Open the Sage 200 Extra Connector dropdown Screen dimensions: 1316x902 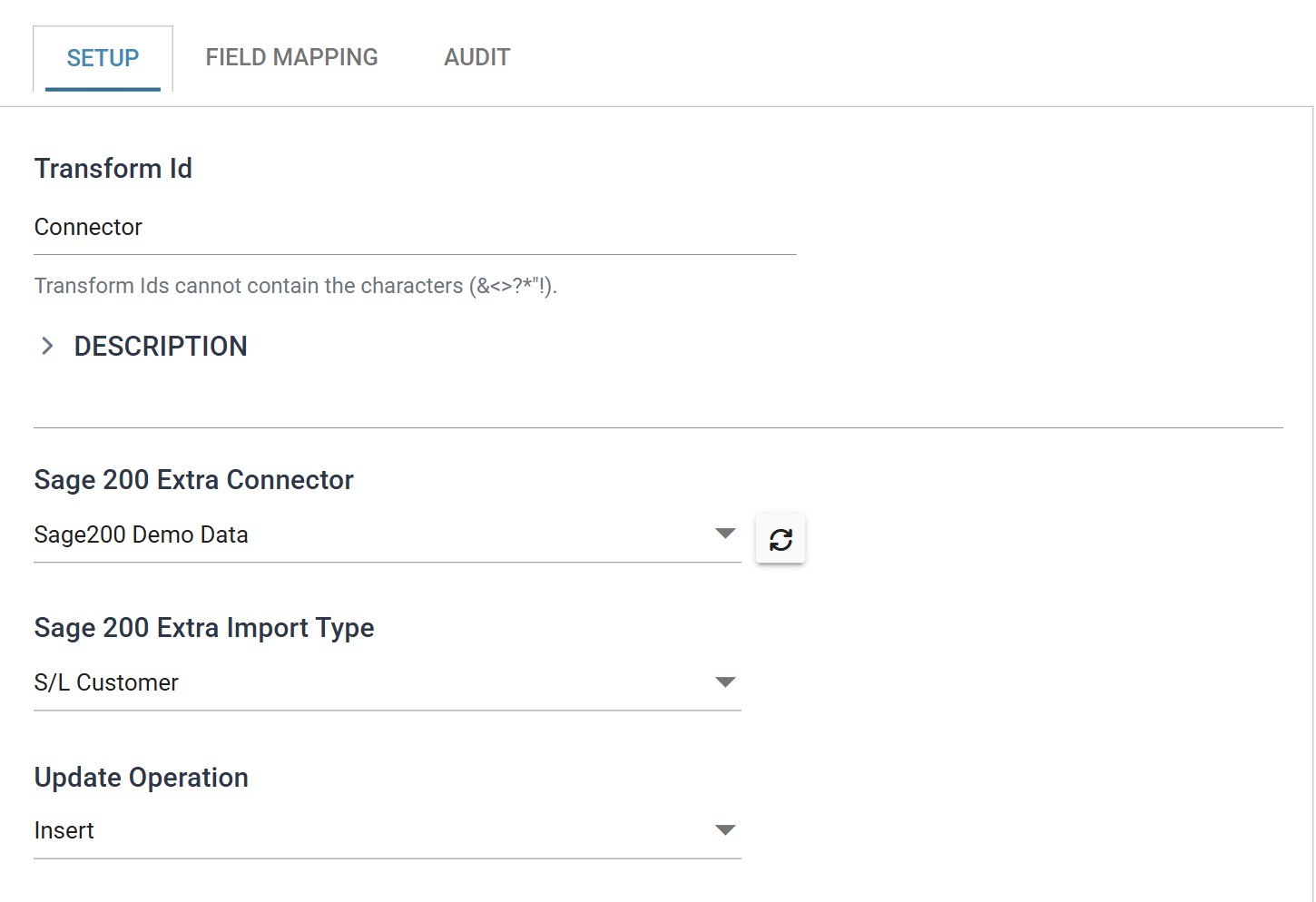pyautogui.click(x=388, y=534)
